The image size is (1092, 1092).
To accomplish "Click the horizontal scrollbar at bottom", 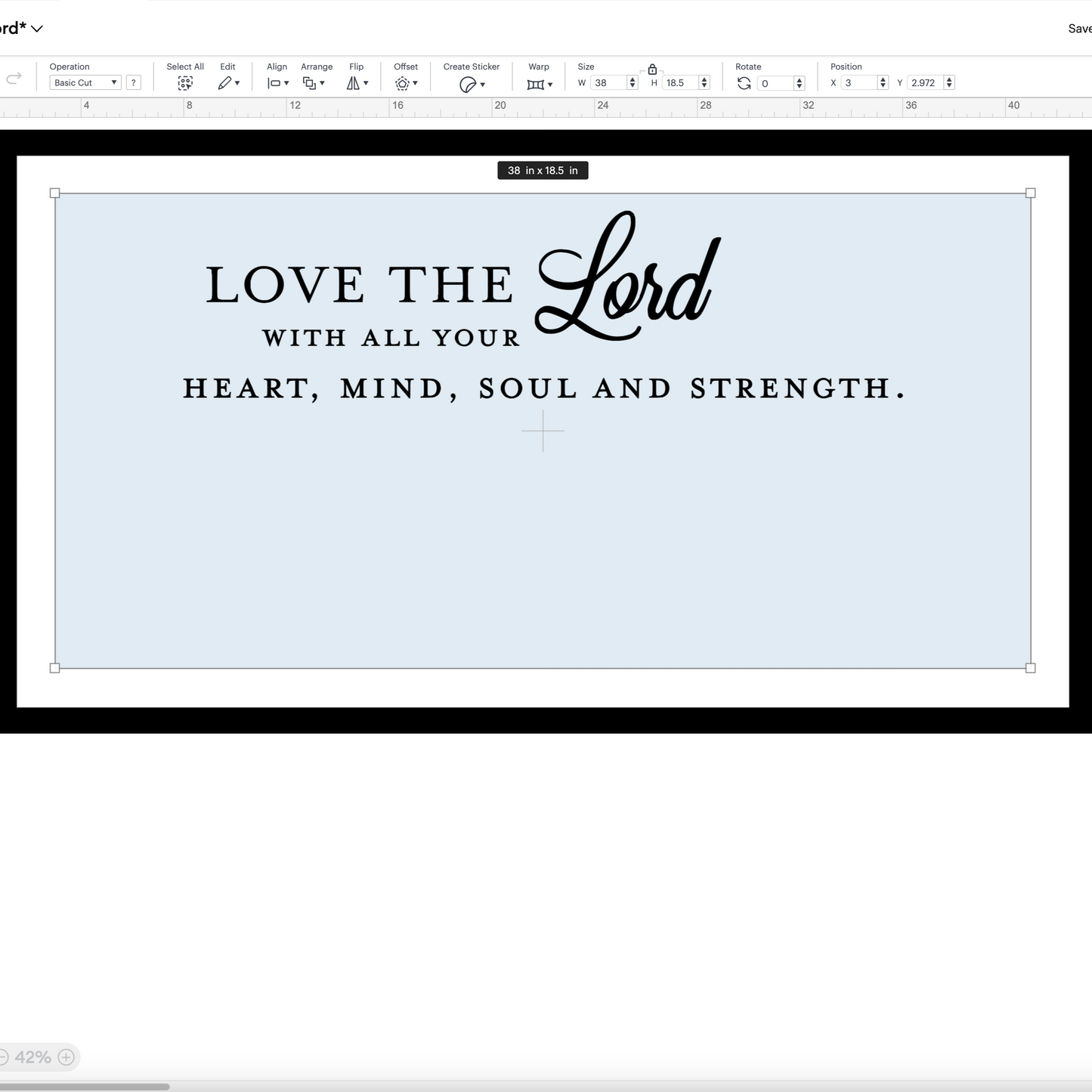I will coord(85,1087).
